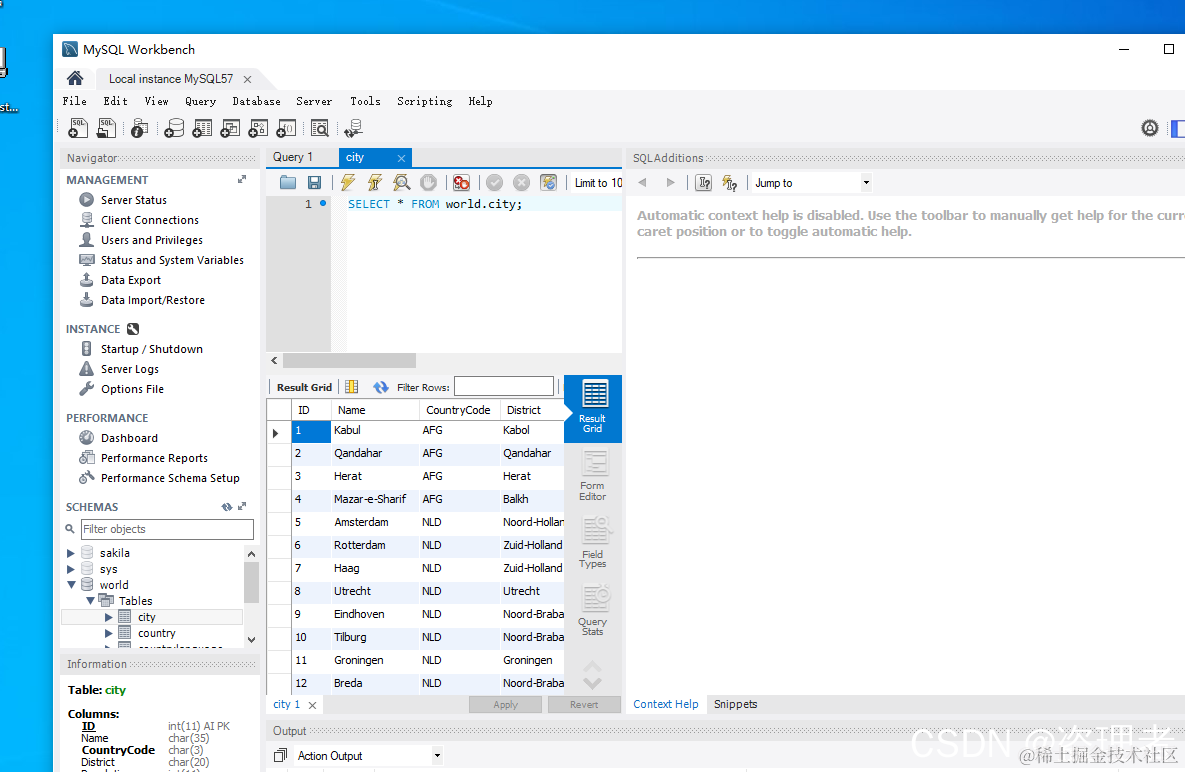Open the Query menu
The width and height of the screenshot is (1185, 772).
[200, 101]
